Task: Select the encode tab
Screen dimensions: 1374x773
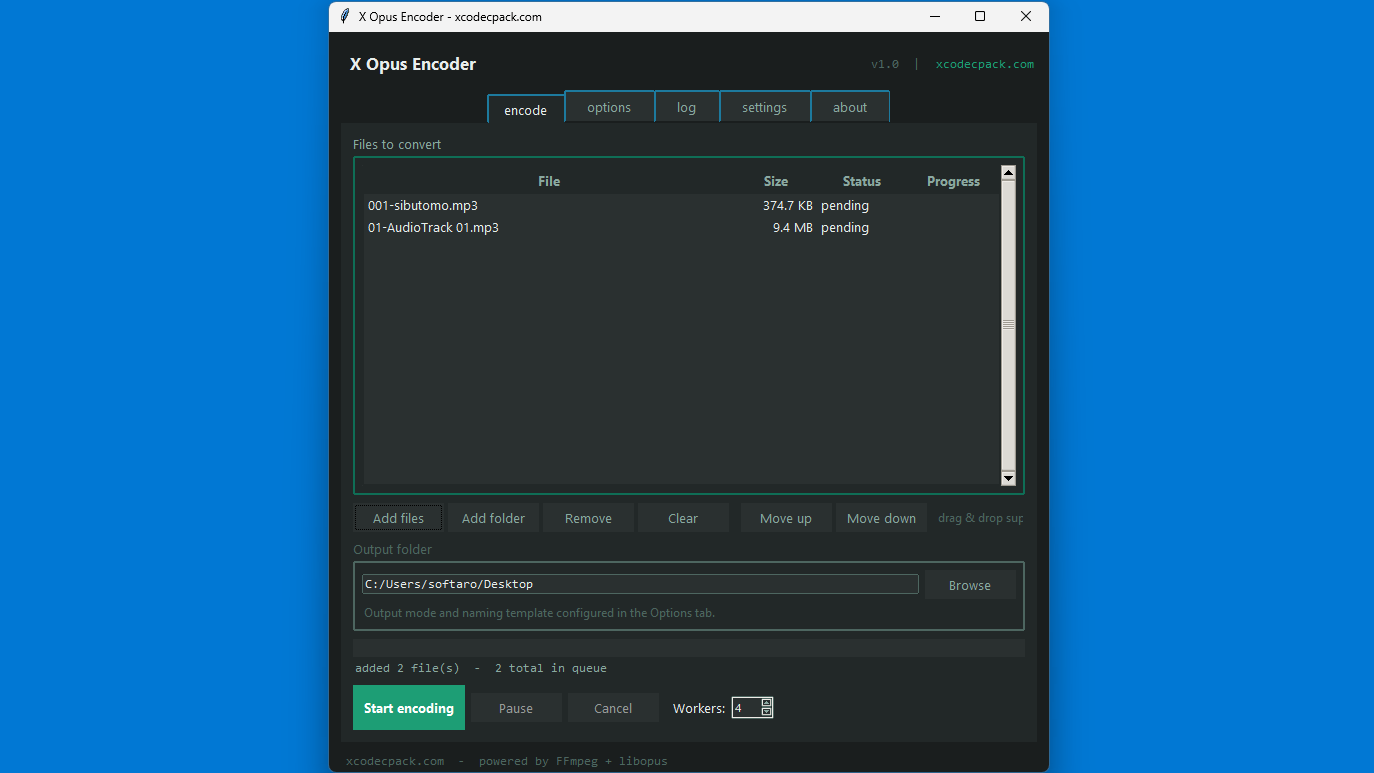Action: point(525,110)
